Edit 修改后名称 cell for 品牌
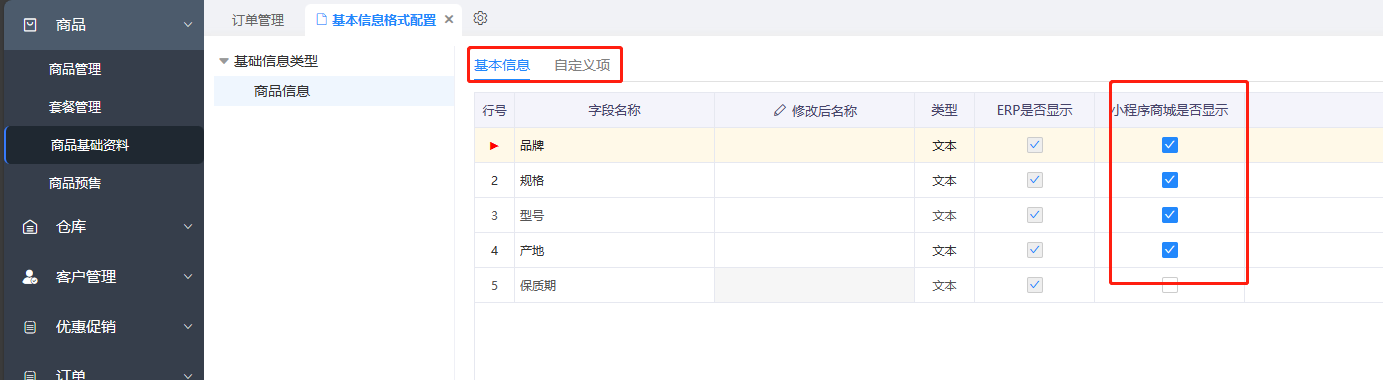 pos(814,145)
